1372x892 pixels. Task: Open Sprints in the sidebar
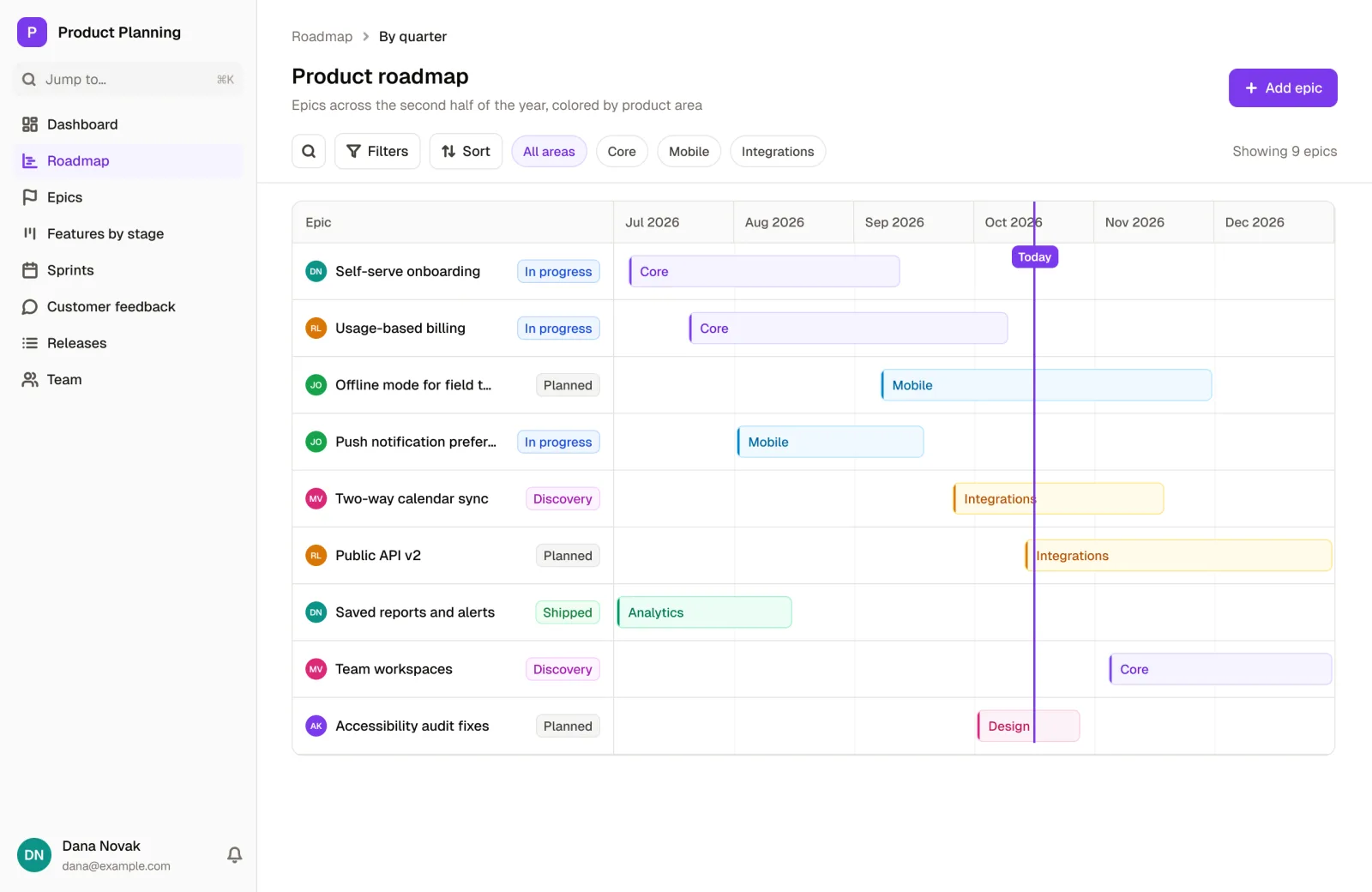[x=128, y=270]
